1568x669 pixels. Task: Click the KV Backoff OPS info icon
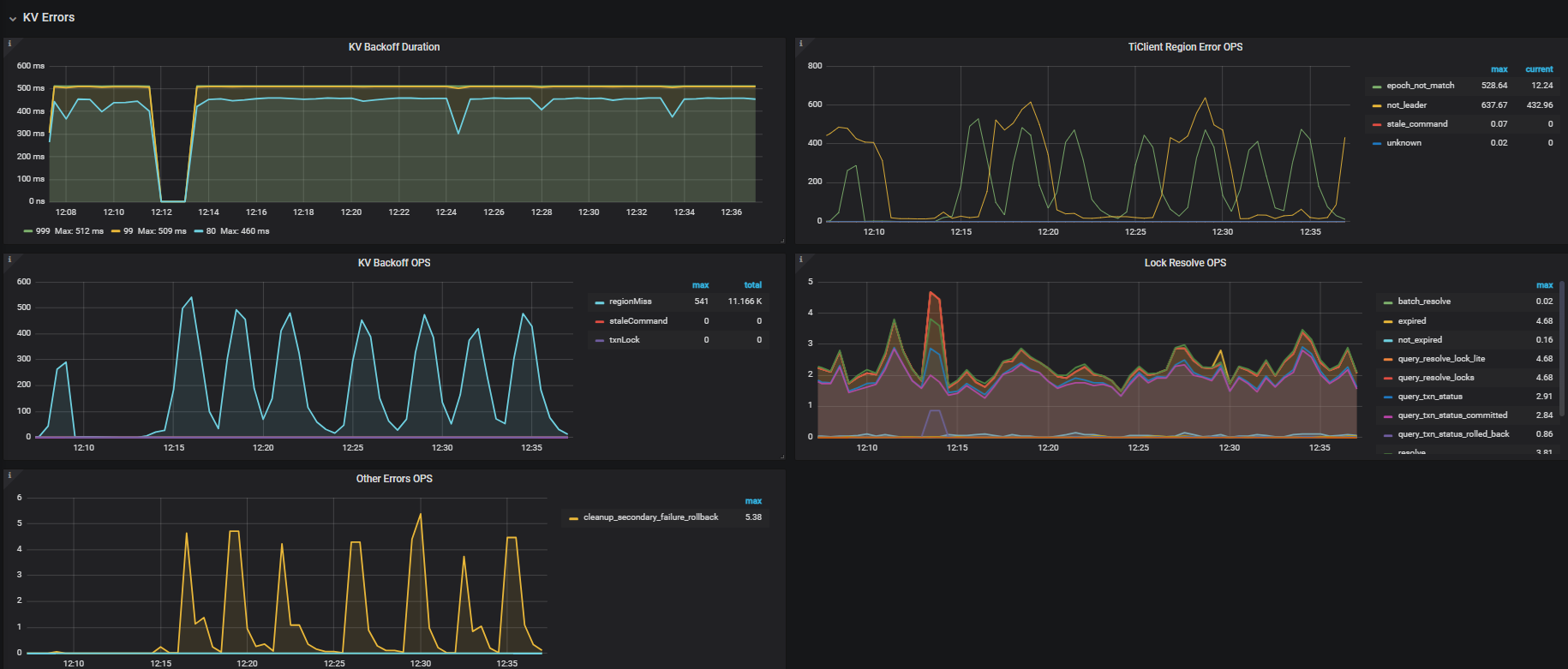pyautogui.click(x=9, y=260)
